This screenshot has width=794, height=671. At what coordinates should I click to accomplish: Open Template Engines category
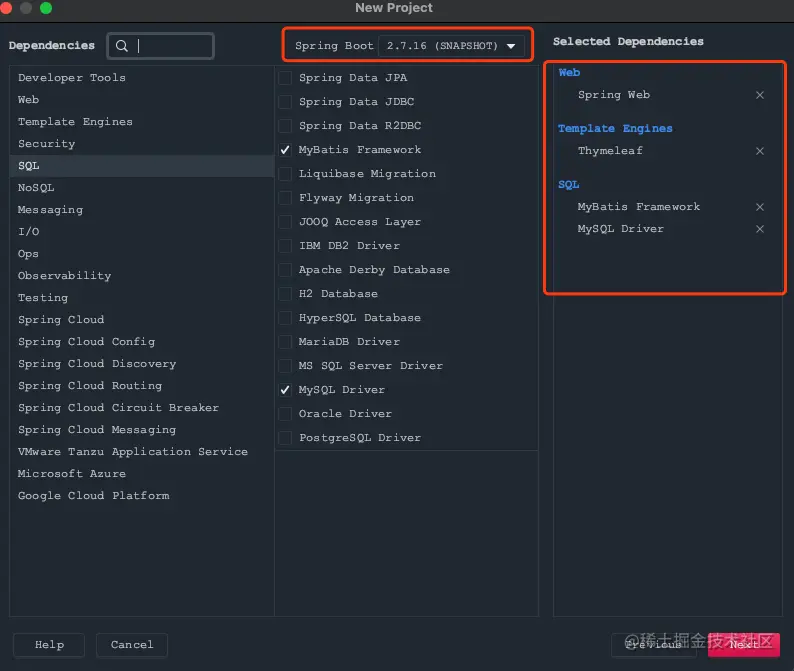coord(142,122)
